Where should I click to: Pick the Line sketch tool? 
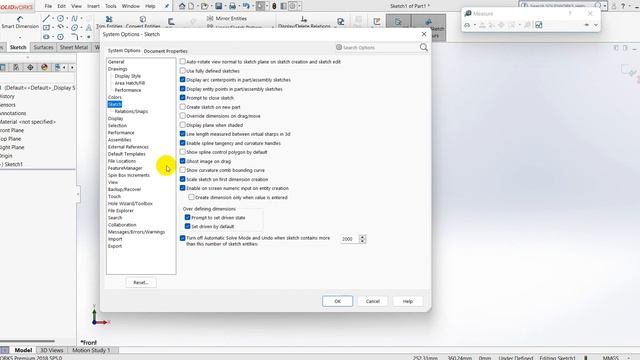click(46, 18)
